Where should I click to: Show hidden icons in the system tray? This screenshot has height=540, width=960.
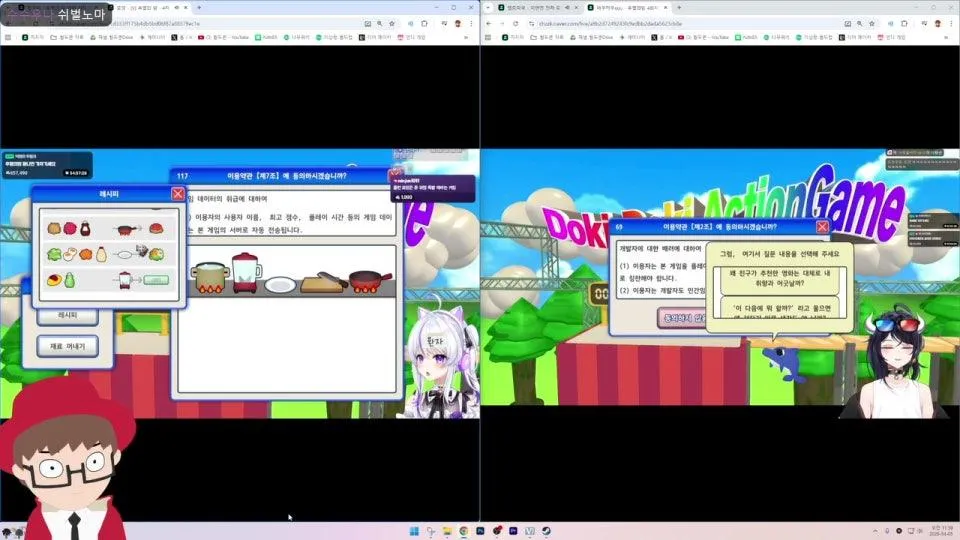pos(874,530)
